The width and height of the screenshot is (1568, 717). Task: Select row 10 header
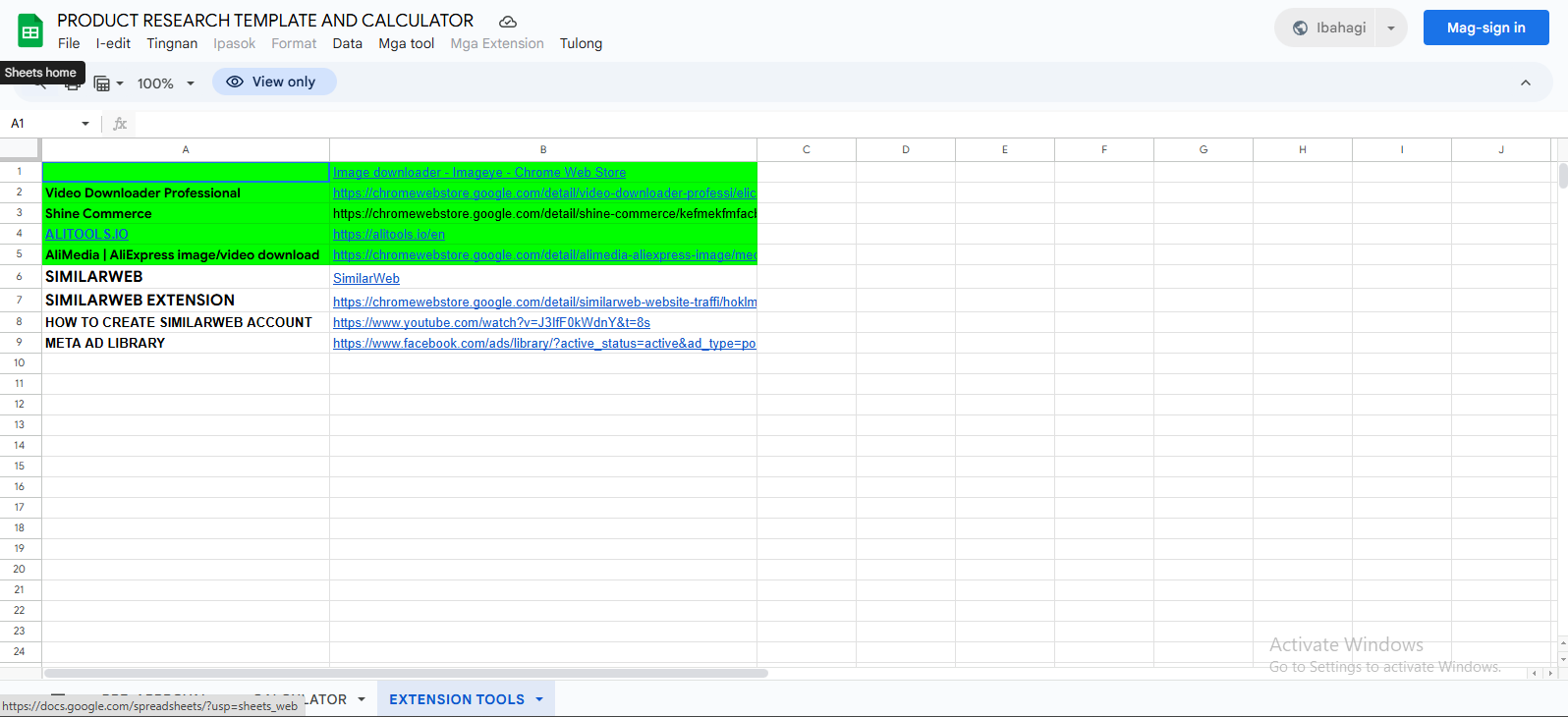coord(20,362)
